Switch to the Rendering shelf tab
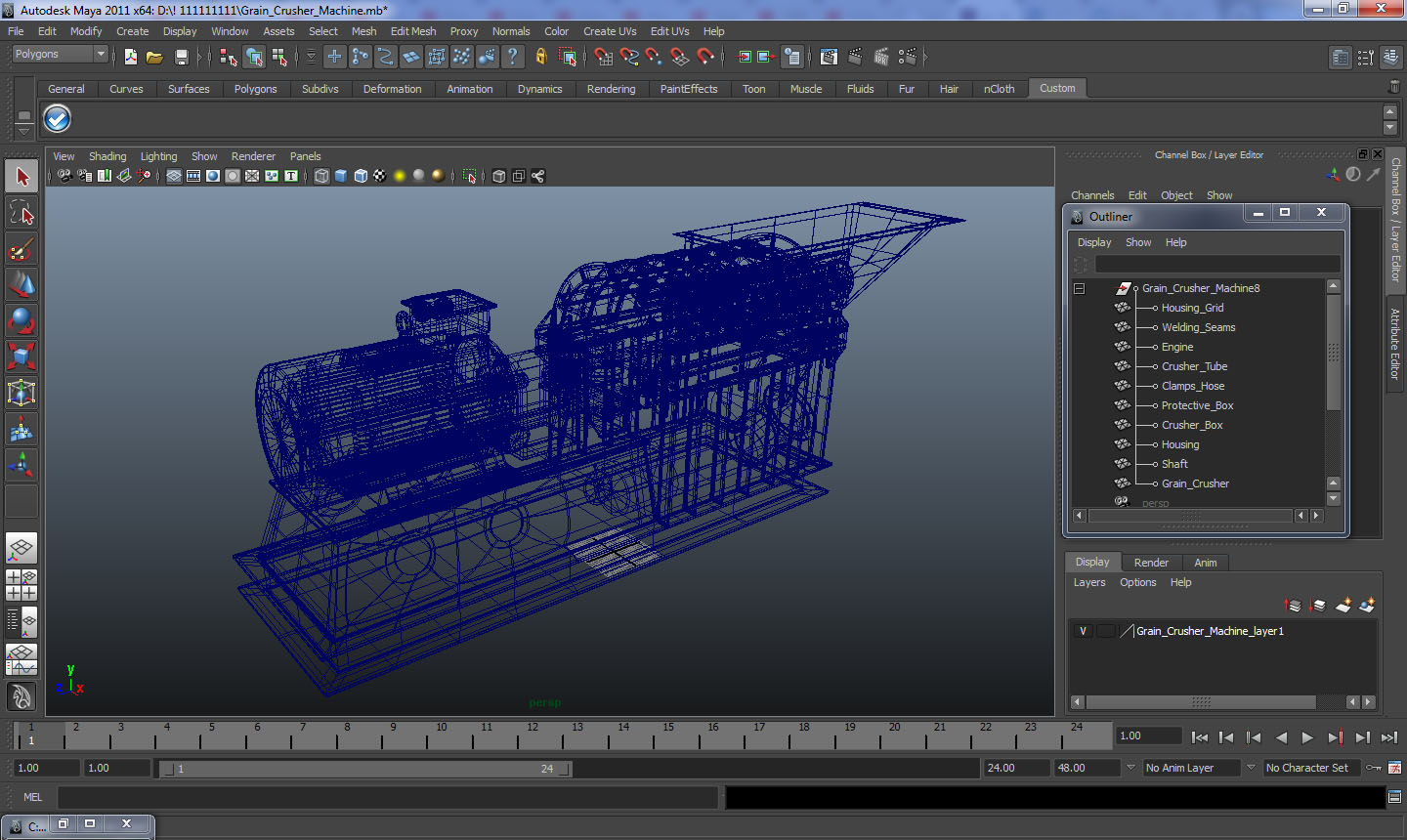The width and height of the screenshot is (1407, 840). 611,89
